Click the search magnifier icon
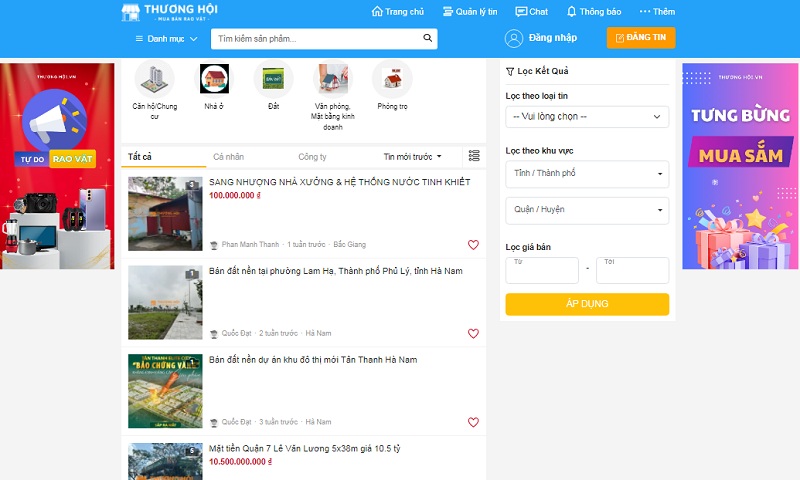Image resolution: width=800 pixels, height=480 pixels. pyautogui.click(x=428, y=38)
